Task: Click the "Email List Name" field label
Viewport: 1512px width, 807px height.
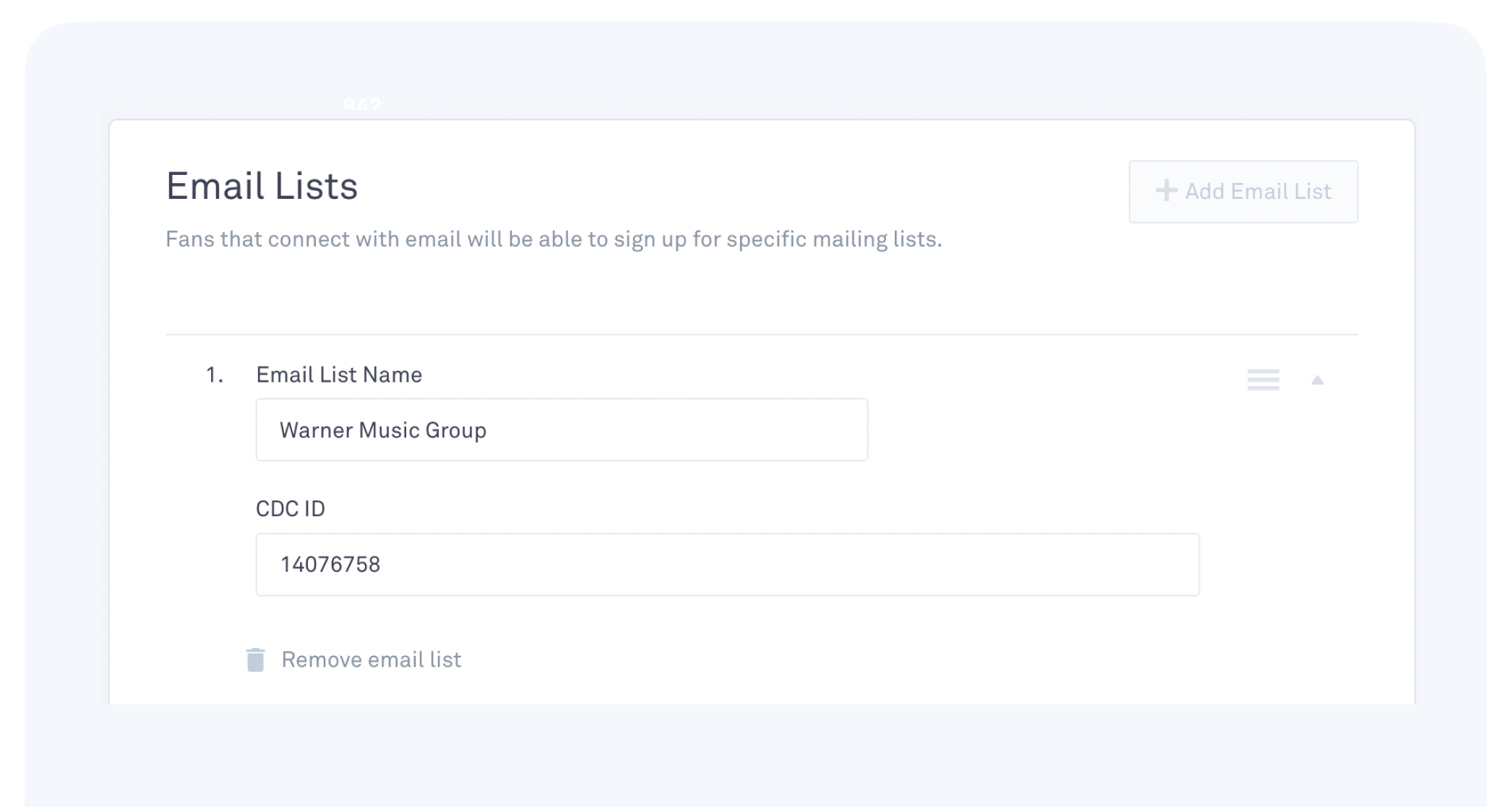Action: click(x=339, y=375)
